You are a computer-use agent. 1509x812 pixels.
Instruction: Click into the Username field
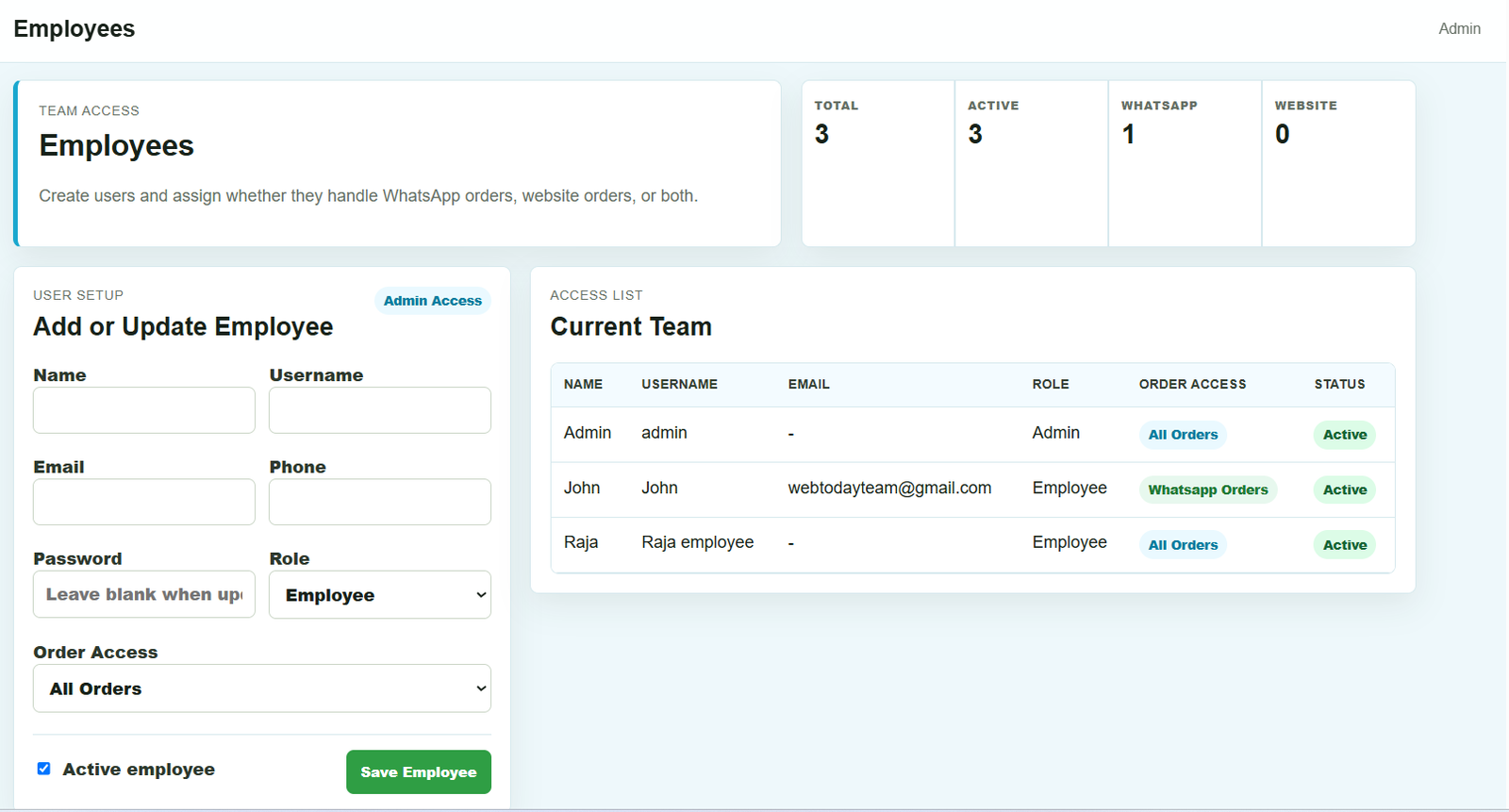pos(380,410)
